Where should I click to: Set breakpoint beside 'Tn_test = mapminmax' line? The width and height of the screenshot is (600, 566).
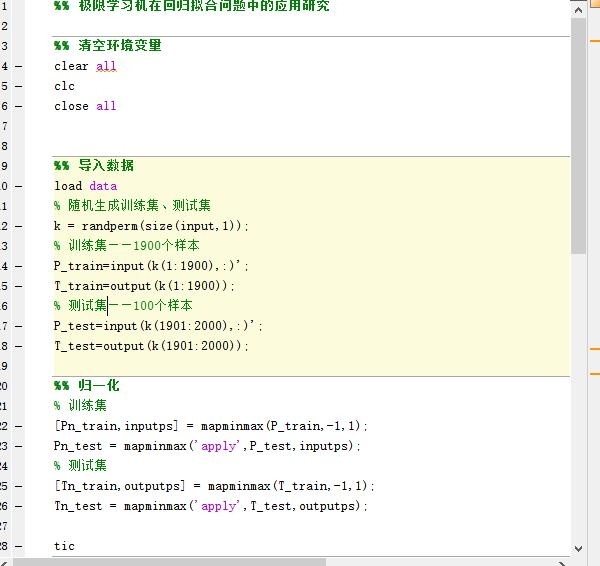[18, 506]
